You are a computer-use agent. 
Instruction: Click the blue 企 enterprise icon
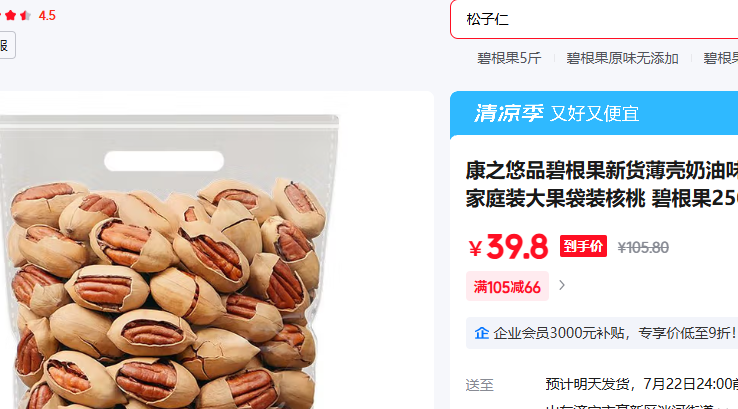[x=481, y=333]
